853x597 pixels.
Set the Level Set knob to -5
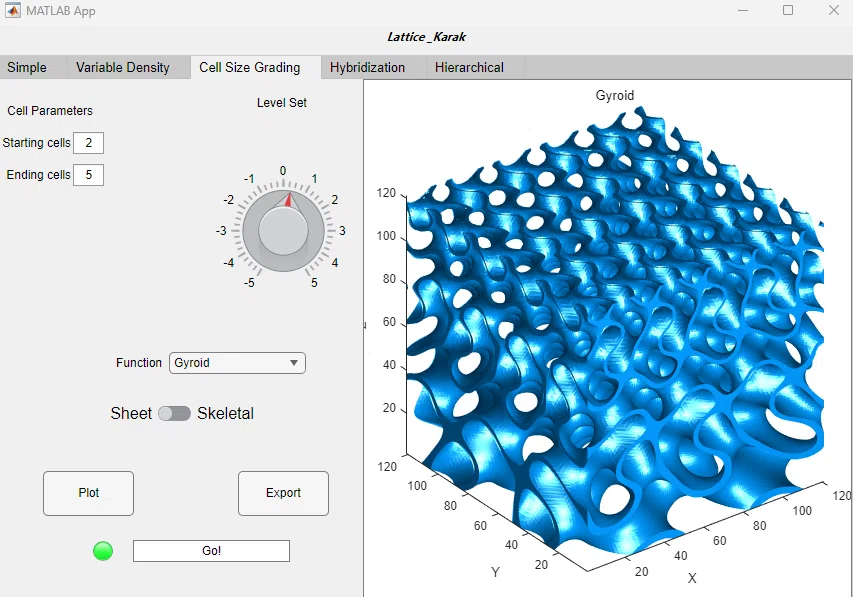point(249,282)
